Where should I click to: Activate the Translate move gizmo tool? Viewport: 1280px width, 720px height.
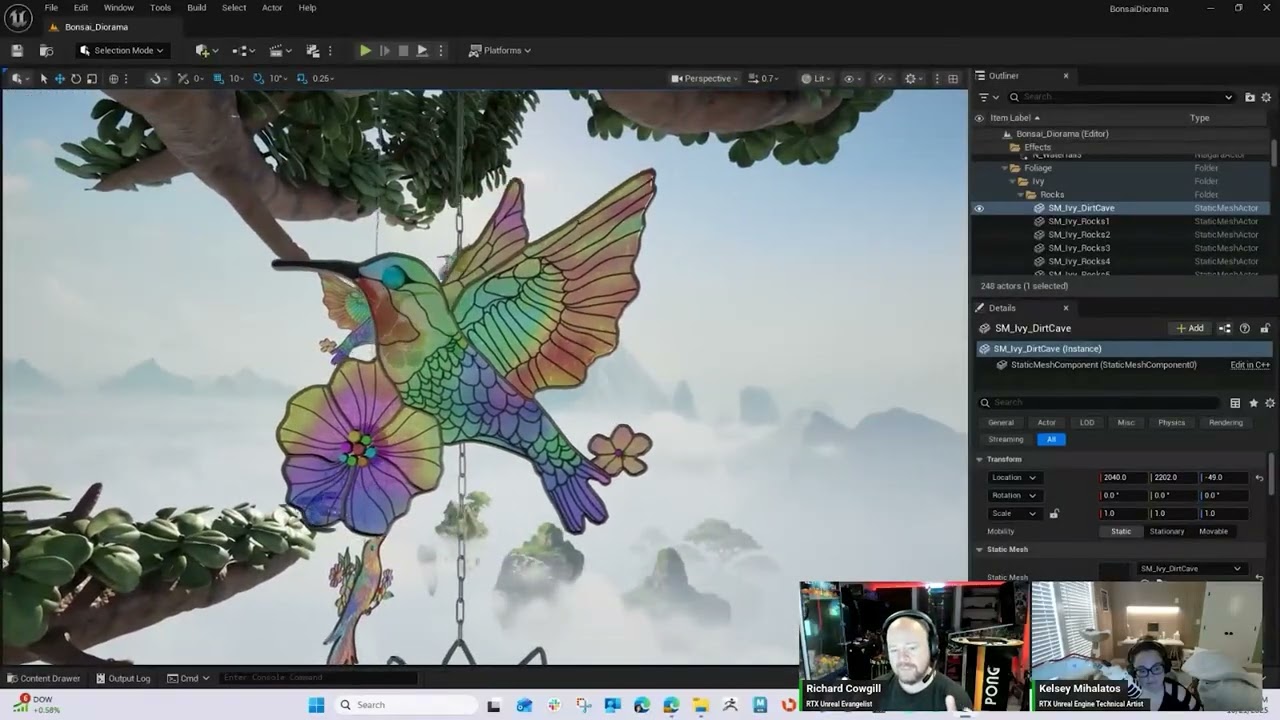pos(59,78)
